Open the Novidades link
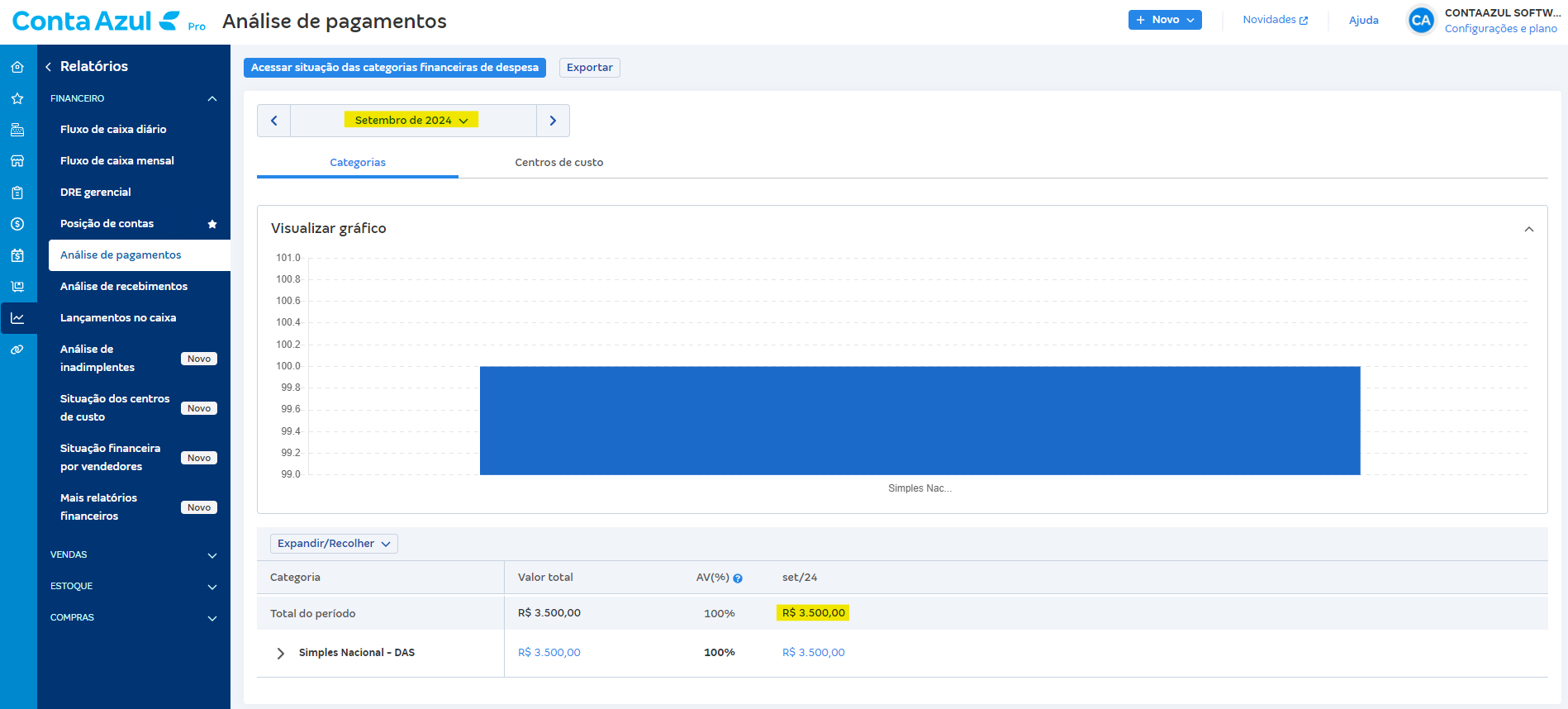Image resolution: width=1568 pixels, height=709 pixels. (x=1275, y=20)
